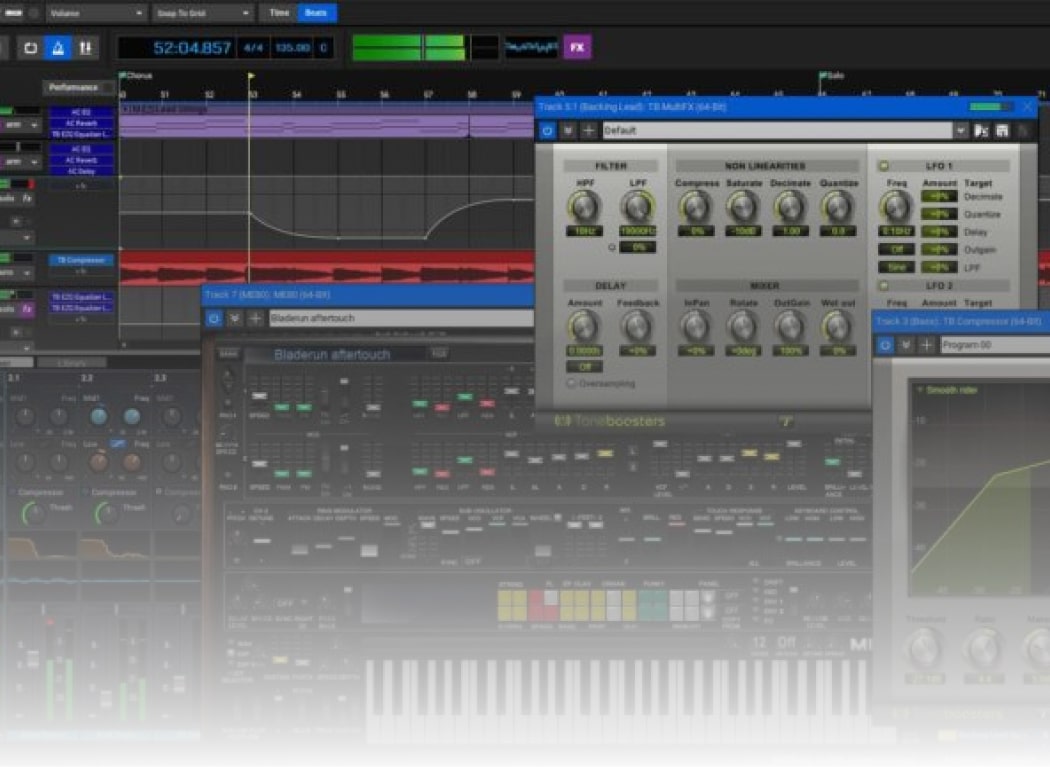Click the plus icon in the ME80 window
The height and width of the screenshot is (767, 1050).
pos(255,318)
